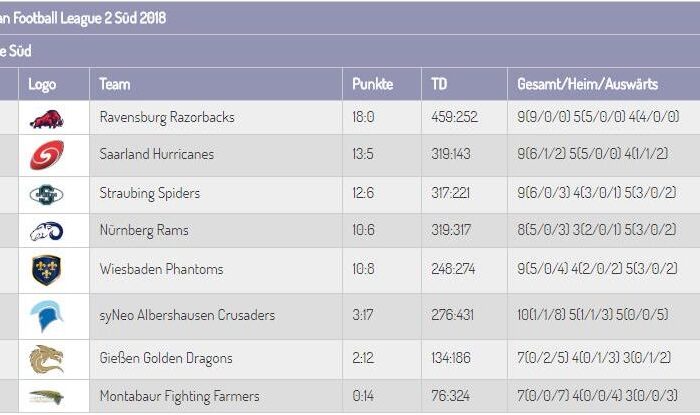Open syNeo Albershausen Crusaders team page
The width and height of the screenshot is (700, 415).
coord(187,316)
